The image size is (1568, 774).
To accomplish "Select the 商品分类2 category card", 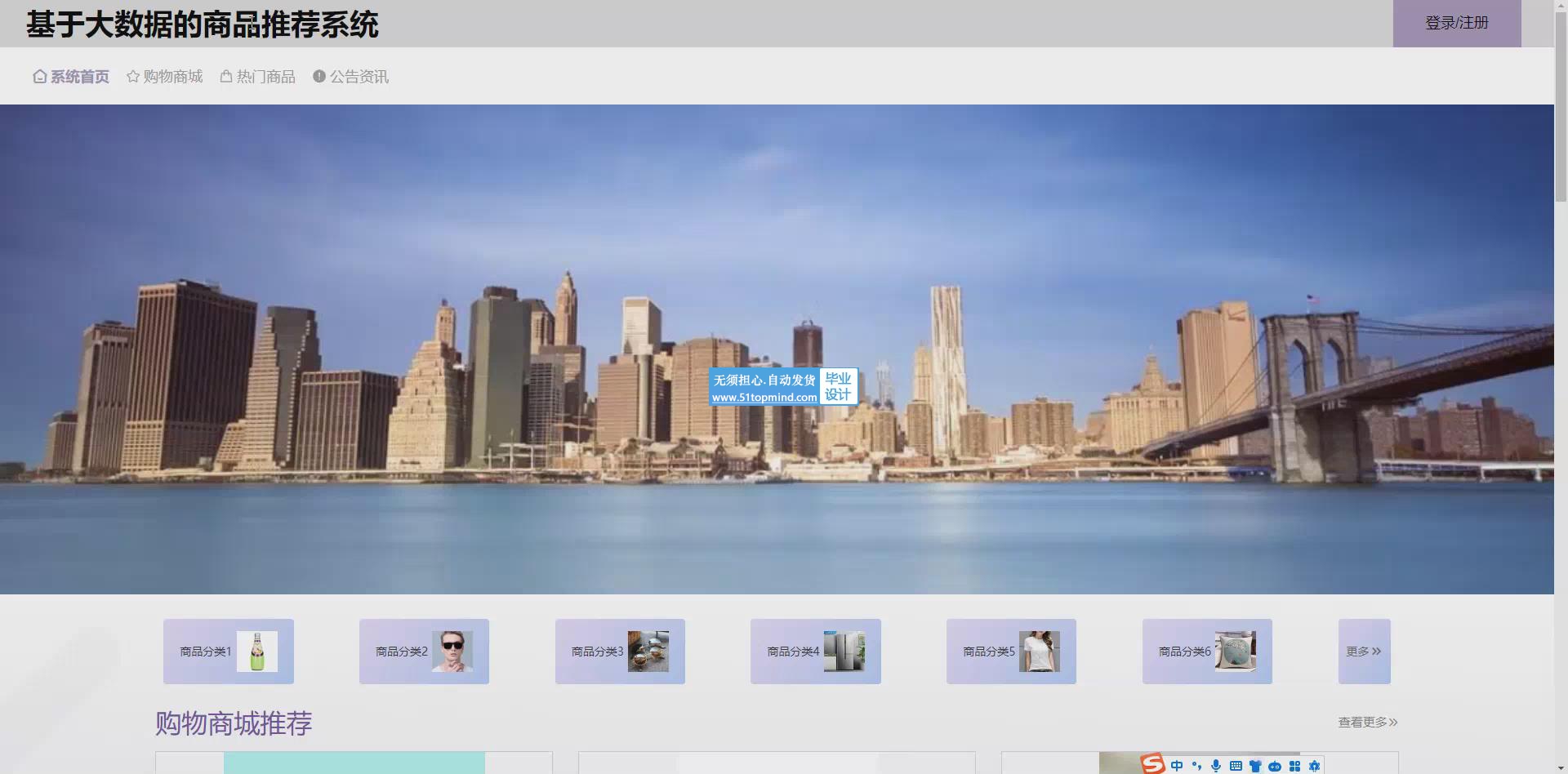I will 424,652.
